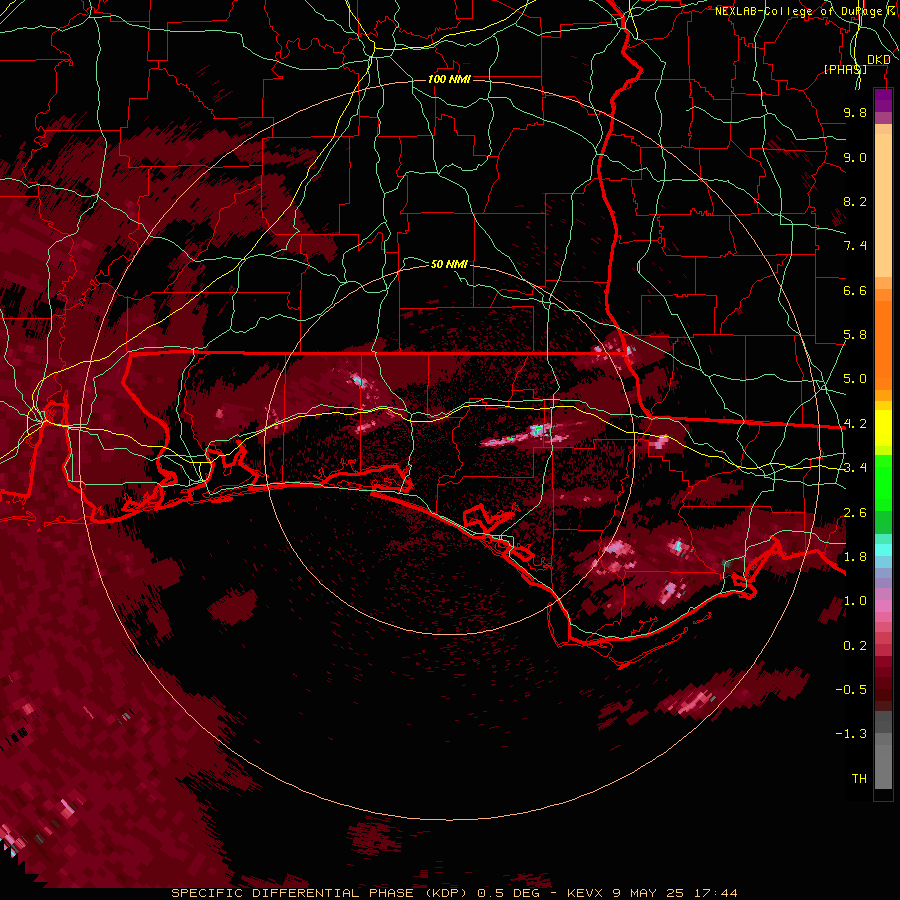Click the 4.2 scale label

click(x=855, y=424)
